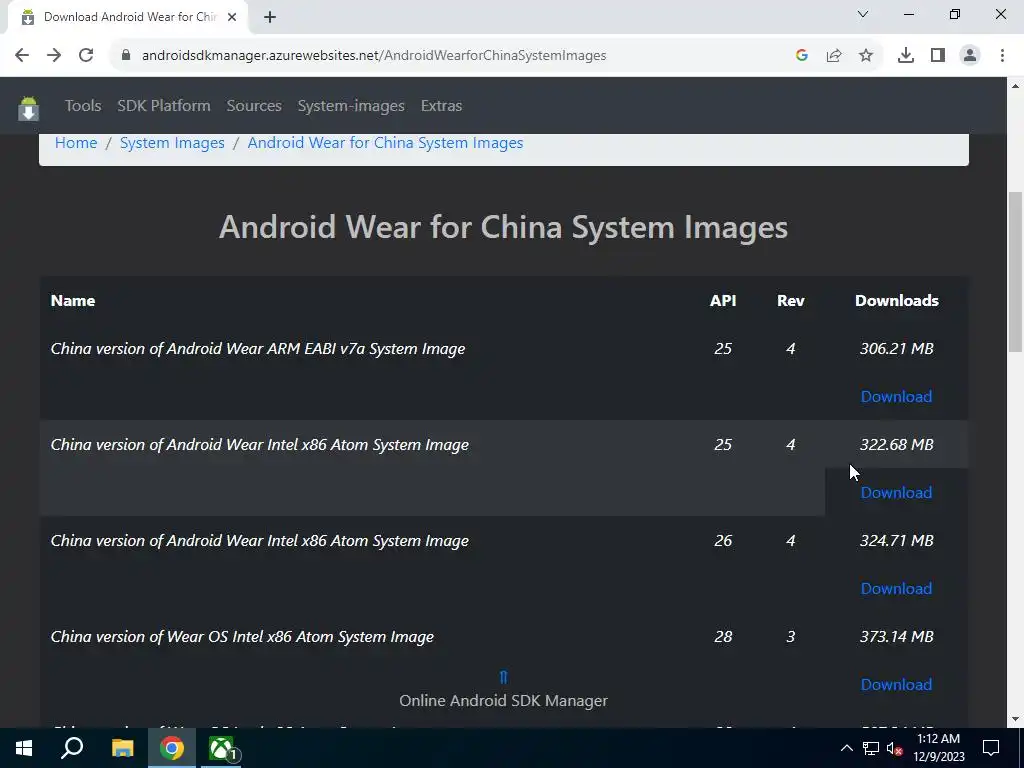The height and width of the screenshot is (768, 1024).
Task: Download the ARM EABI v7a system image
Action: 896,396
